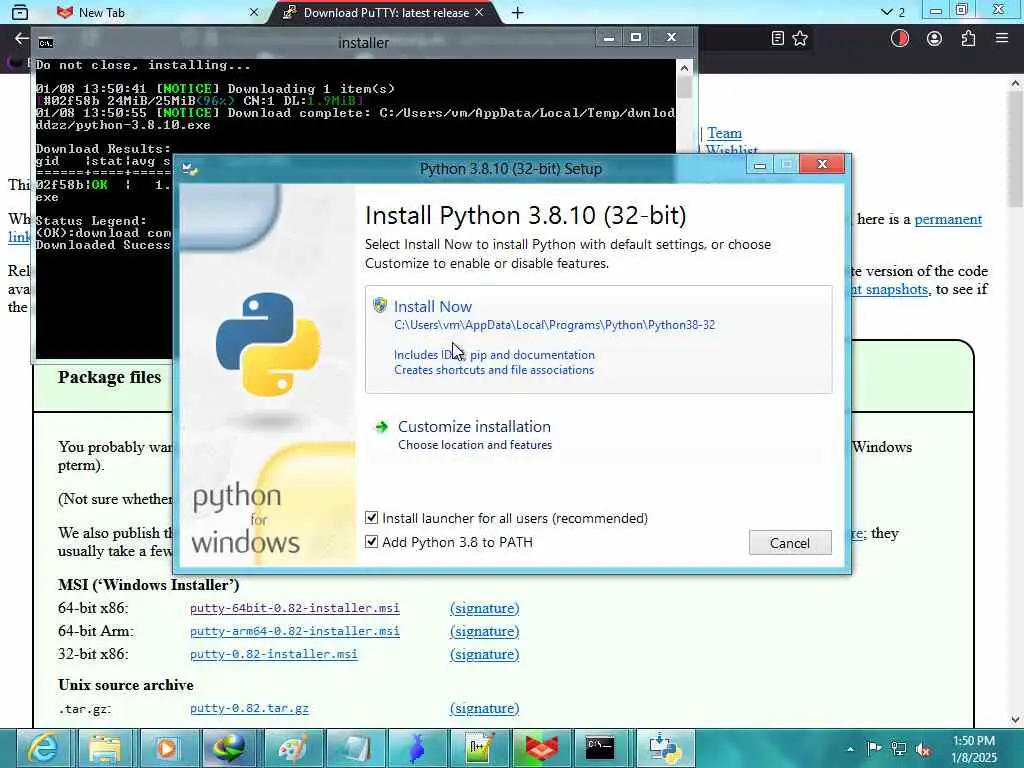The image size is (1024, 768).
Task: Download putty-64bit-0.82-installer.msi
Action: [x=295, y=608]
